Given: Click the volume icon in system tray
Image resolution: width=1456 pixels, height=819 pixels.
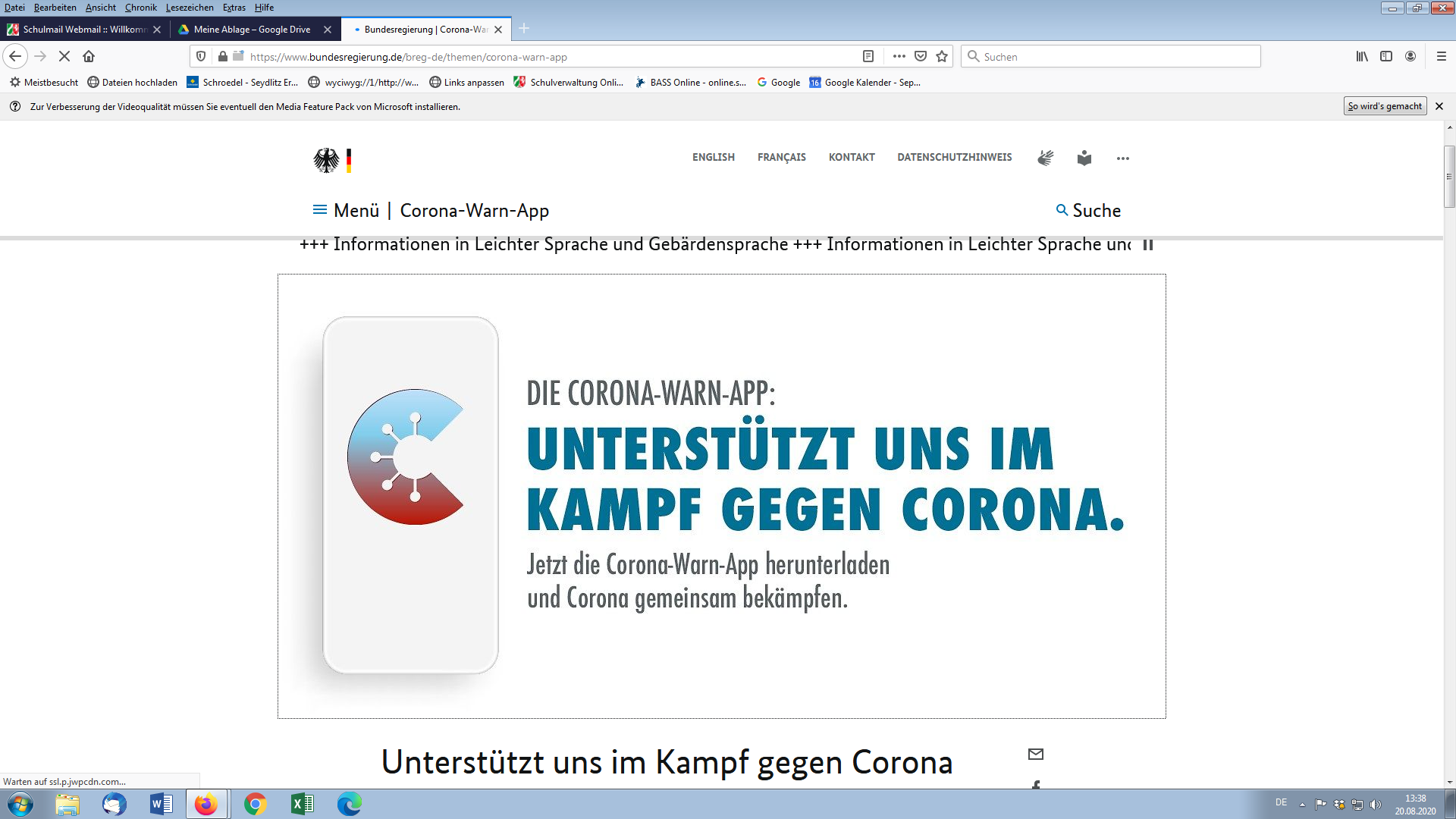Looking at the screenshot, I should [1376, 804].
